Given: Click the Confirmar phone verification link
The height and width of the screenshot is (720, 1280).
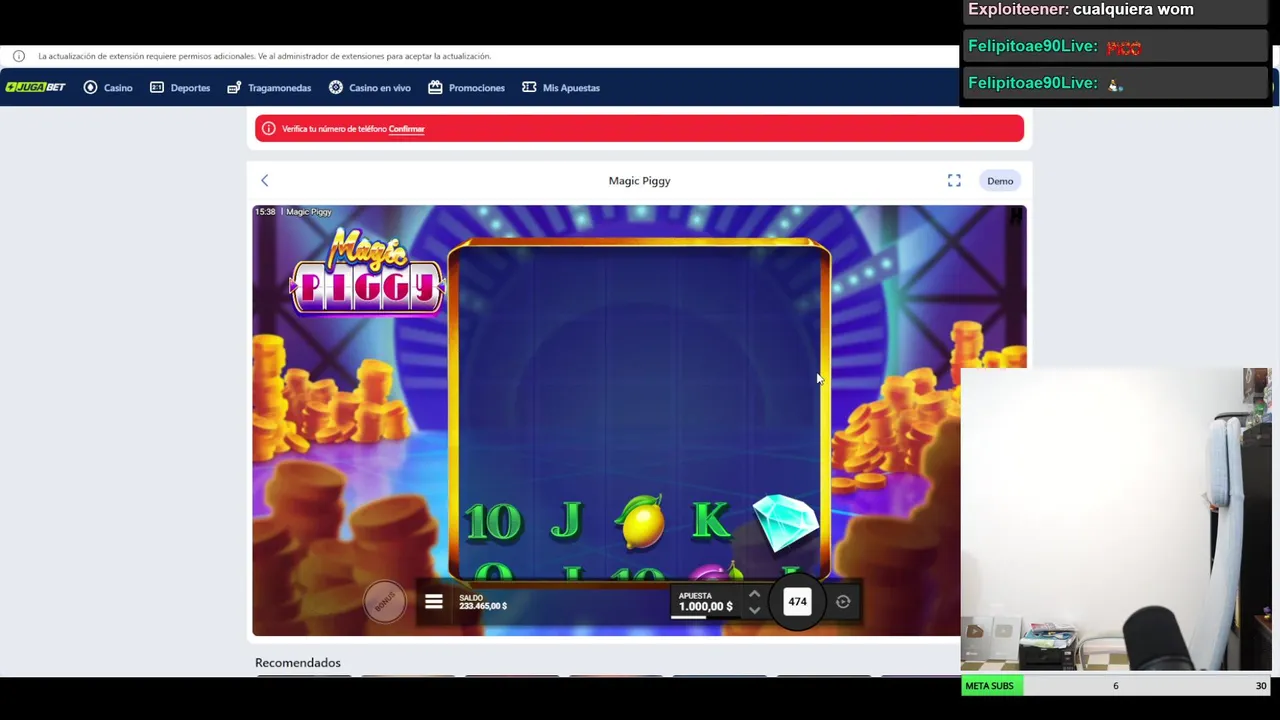Looking at the screenshot, I should coord(406,129).
